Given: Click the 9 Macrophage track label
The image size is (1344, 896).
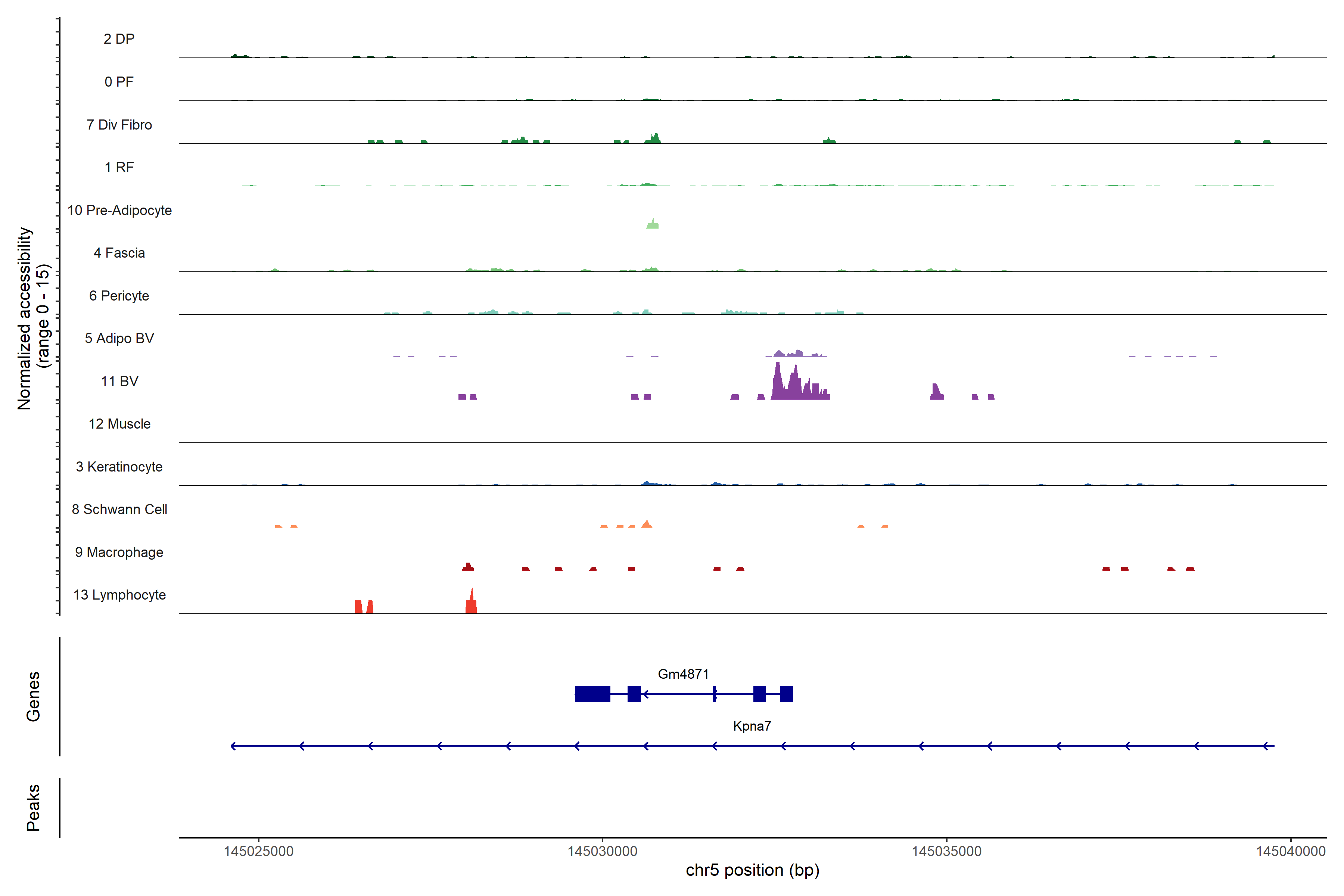Looking at the screenshot, I should point(119,552).
